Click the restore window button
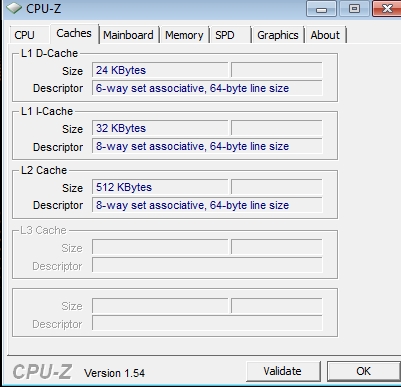401x387 pixels. click(x=354, y=9)
